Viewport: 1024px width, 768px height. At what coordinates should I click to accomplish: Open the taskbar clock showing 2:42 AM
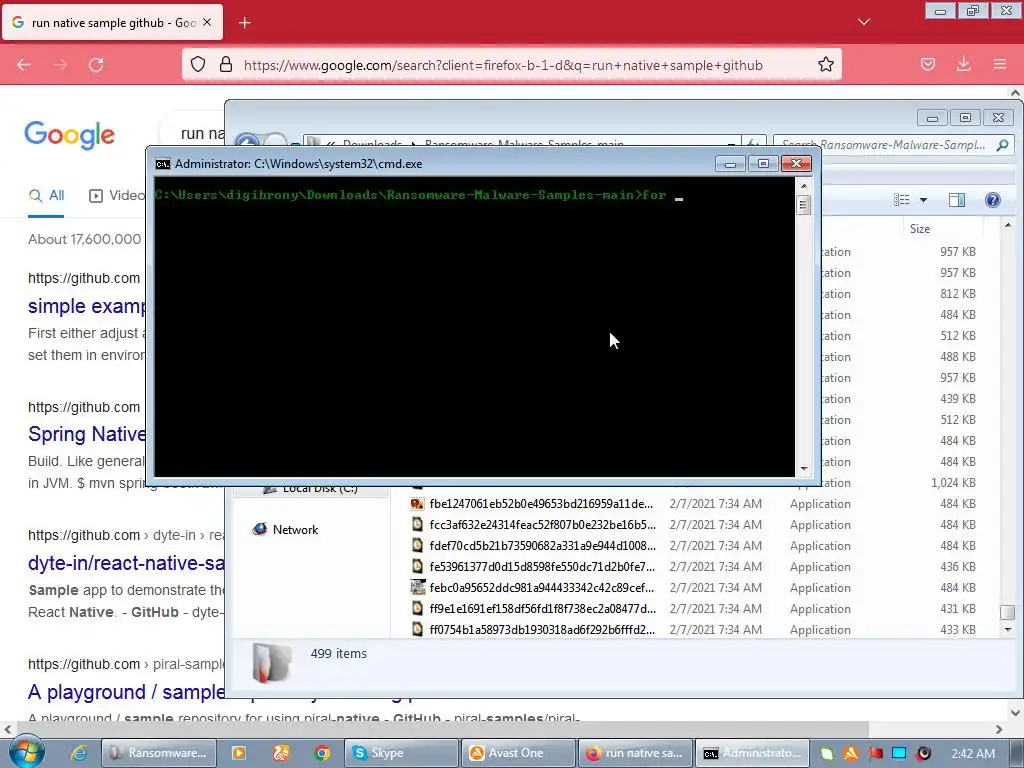972,754
